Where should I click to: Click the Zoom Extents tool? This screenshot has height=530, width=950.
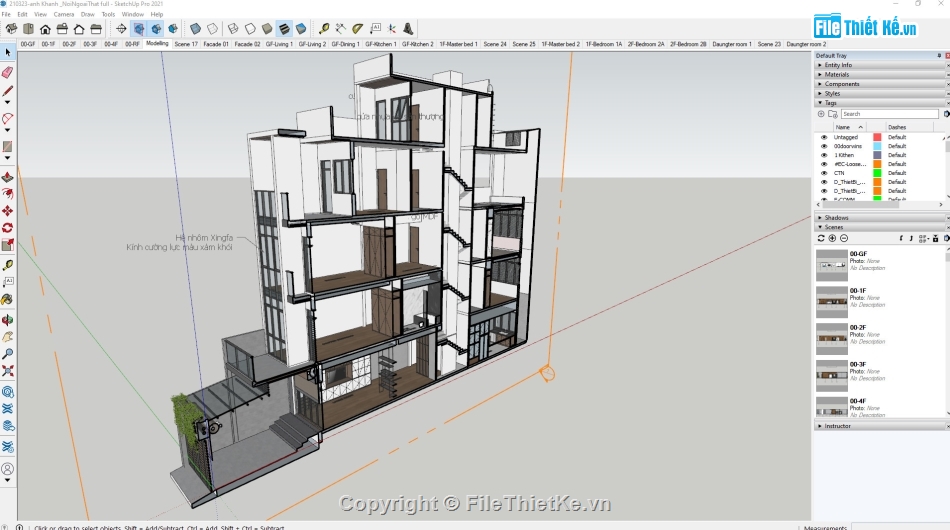click(7, 371)
